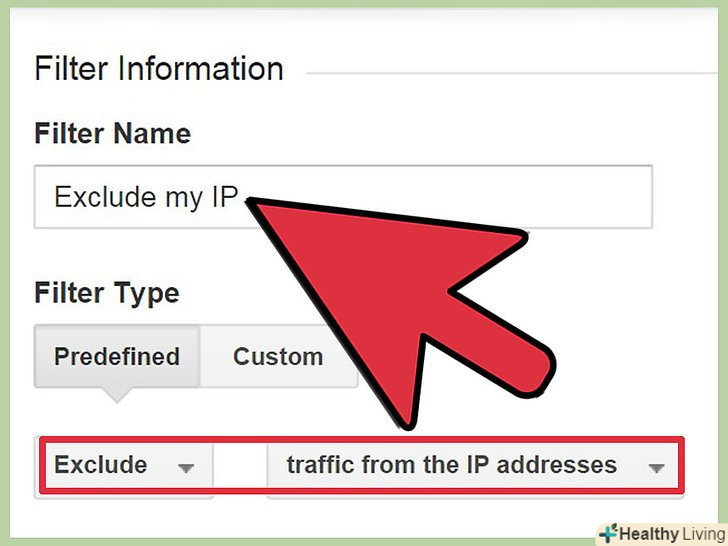This screenshot has height=546, width=728.
Task: Click inside the Filter Name text field
Action: (343, 197)
